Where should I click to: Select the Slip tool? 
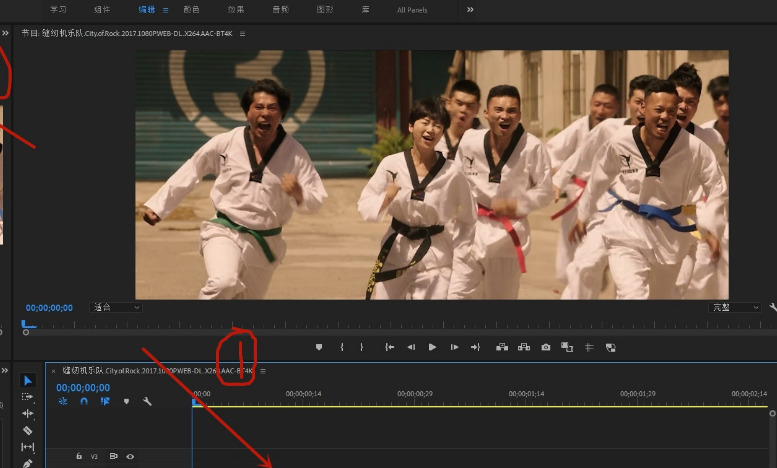28,447
